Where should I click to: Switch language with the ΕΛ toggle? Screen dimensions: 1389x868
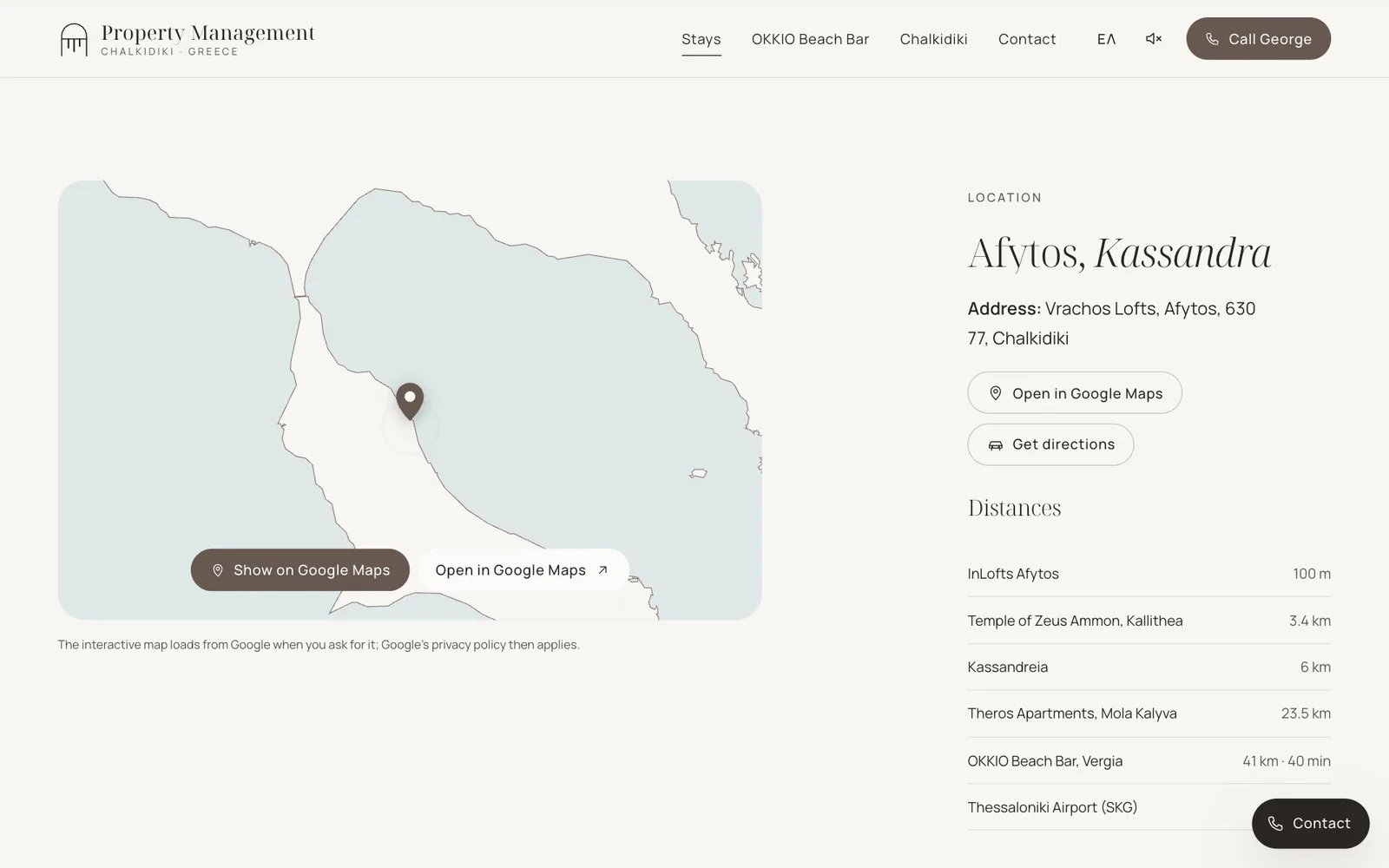1106,39
